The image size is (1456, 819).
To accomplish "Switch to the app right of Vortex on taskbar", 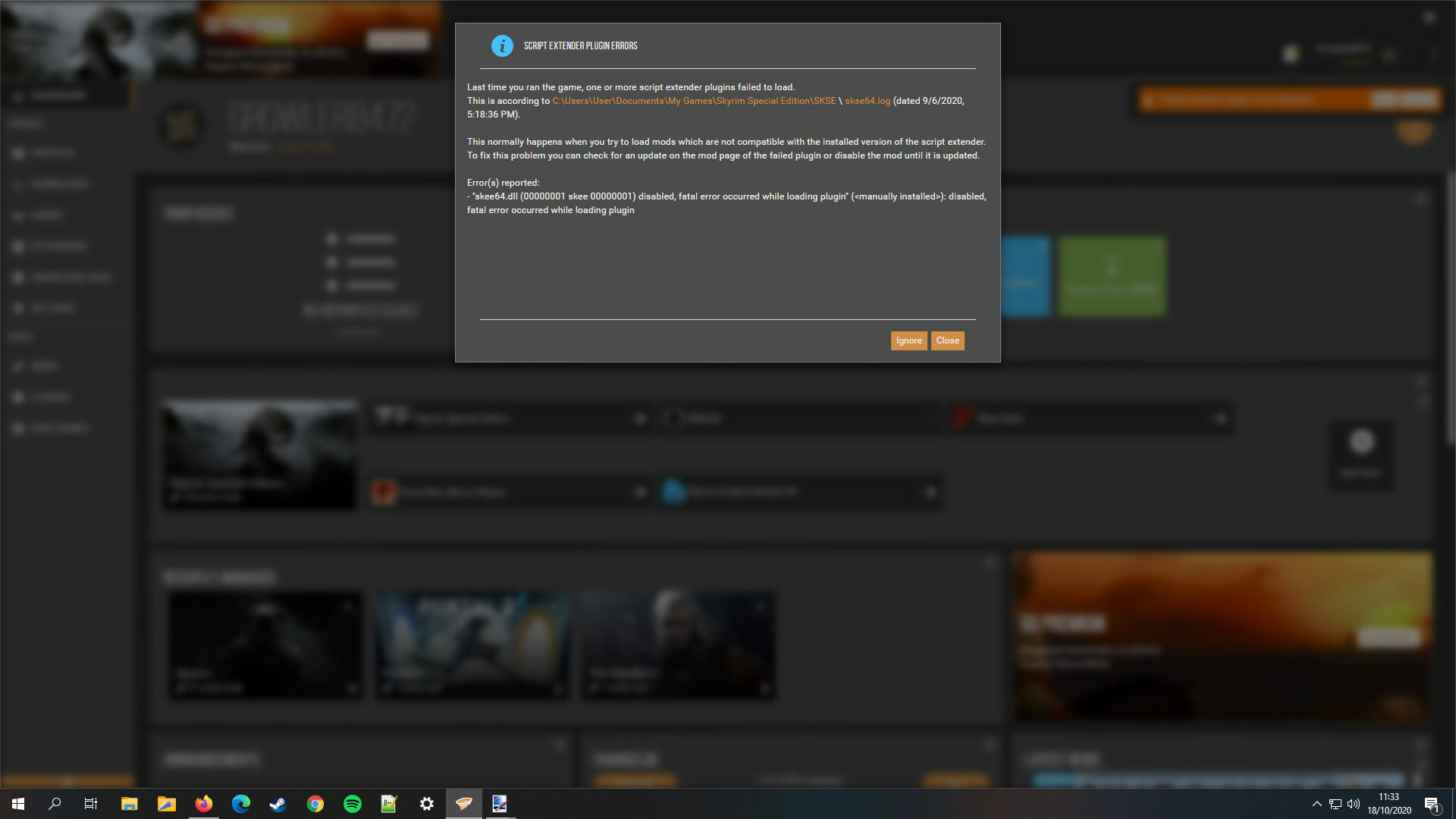I will (x=500, y=804).
